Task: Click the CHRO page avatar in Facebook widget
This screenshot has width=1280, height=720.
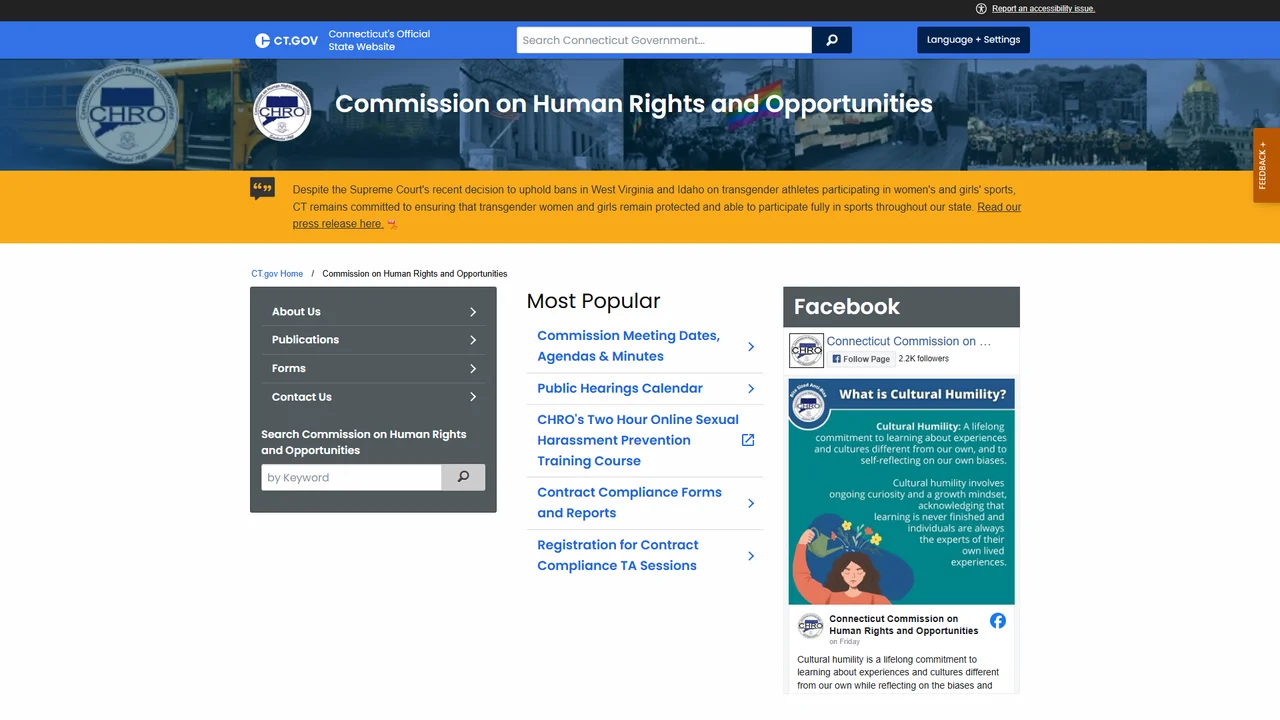Action: 806,350
